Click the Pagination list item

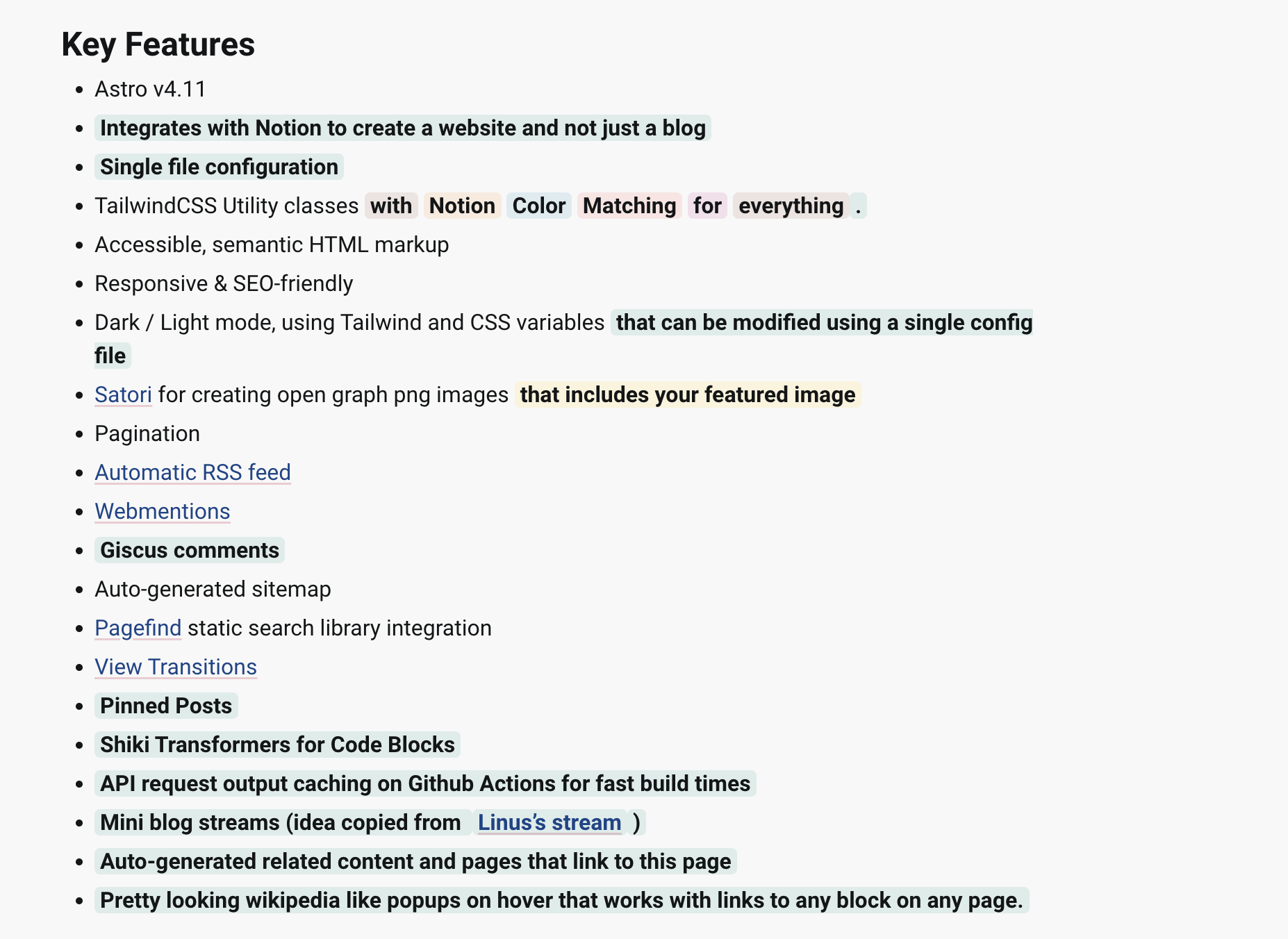tap(147, 433)
